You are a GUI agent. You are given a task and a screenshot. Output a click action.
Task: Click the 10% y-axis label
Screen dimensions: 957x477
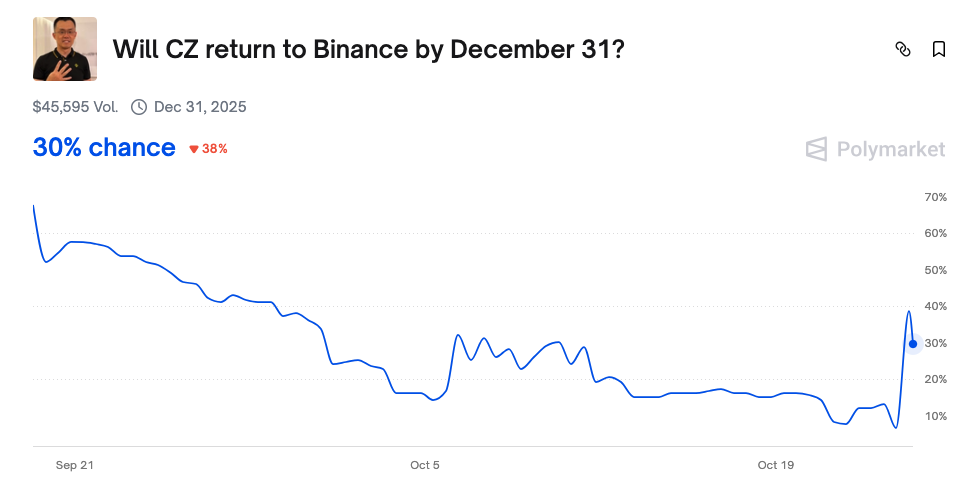(935, 416)
